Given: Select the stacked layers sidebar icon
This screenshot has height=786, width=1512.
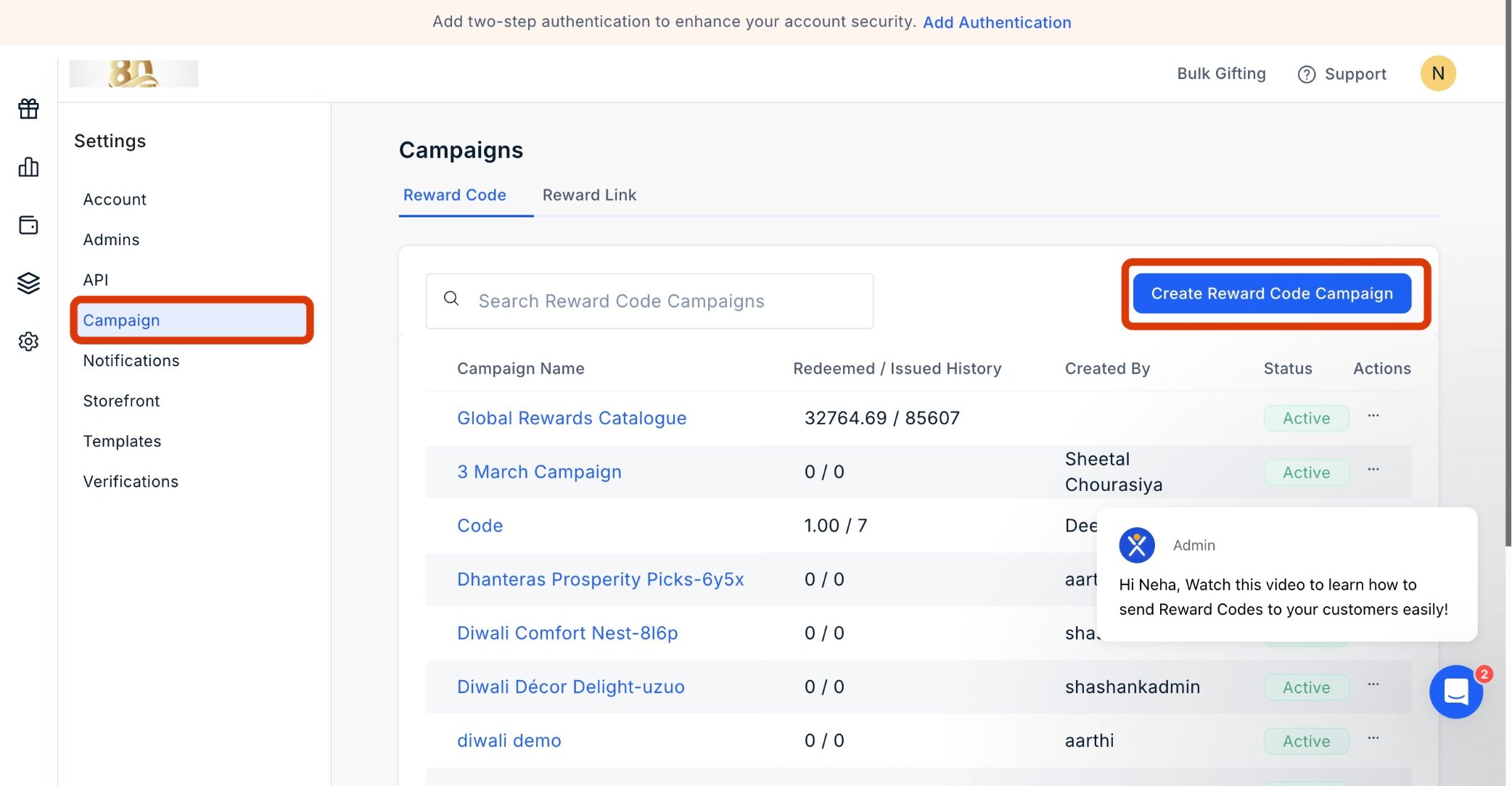Looking at the screenshot, I should 28,283.
